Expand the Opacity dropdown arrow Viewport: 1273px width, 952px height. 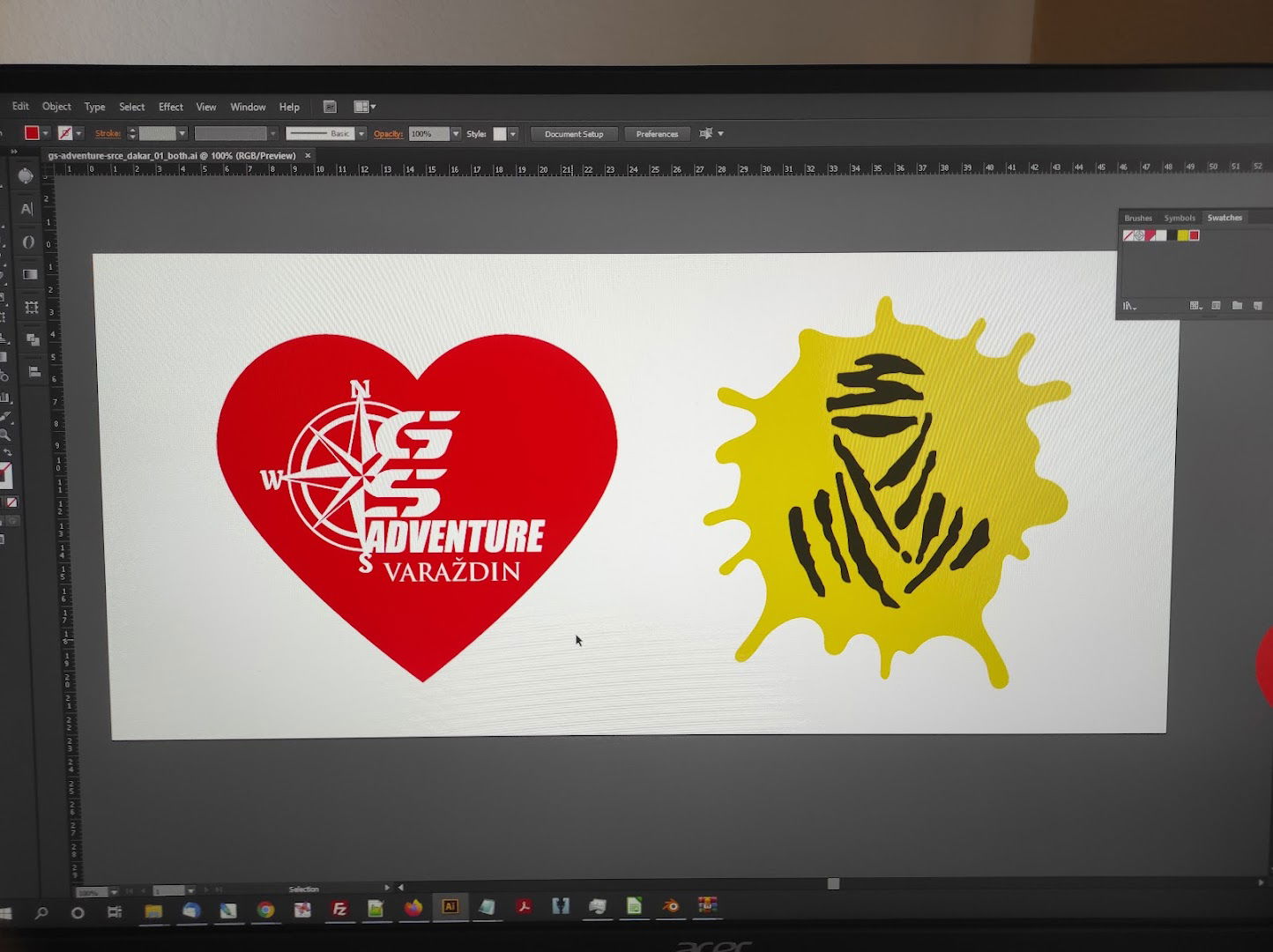pos(456,134)
